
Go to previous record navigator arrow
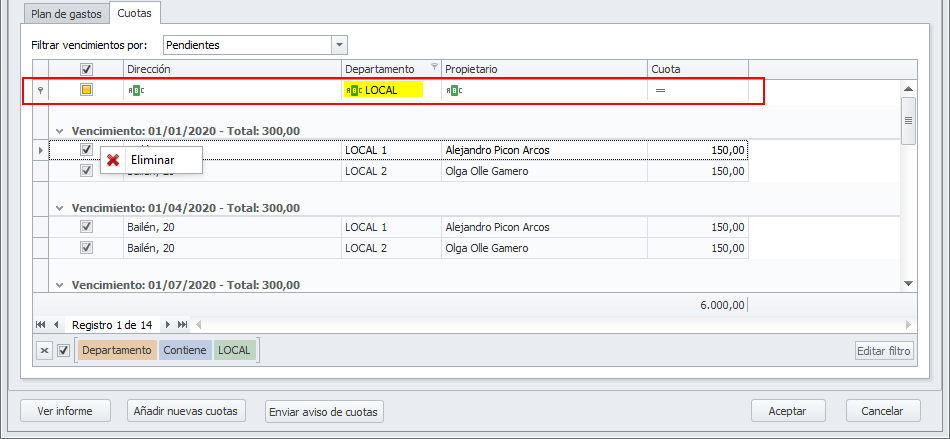[x=56, y=325]
